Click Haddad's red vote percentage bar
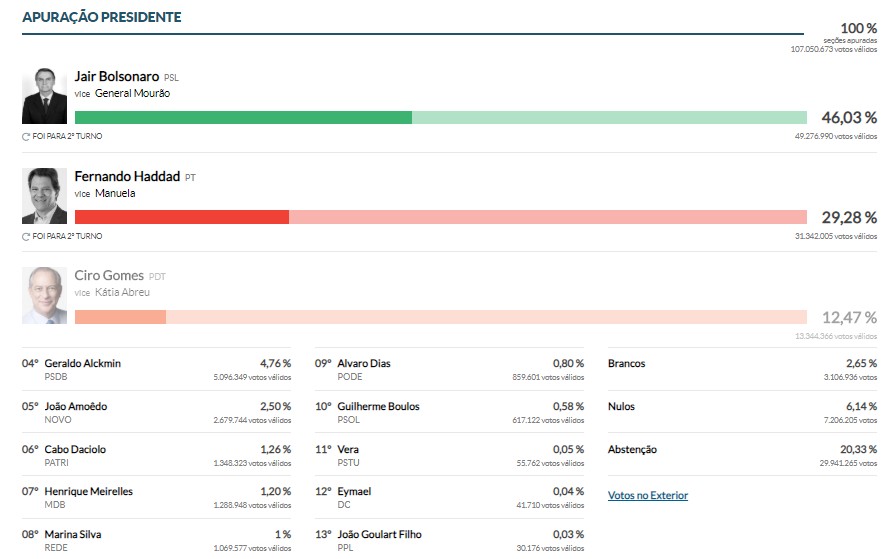Image resolution: width=887 pixels, height=559 pixels. click(181, 217)
